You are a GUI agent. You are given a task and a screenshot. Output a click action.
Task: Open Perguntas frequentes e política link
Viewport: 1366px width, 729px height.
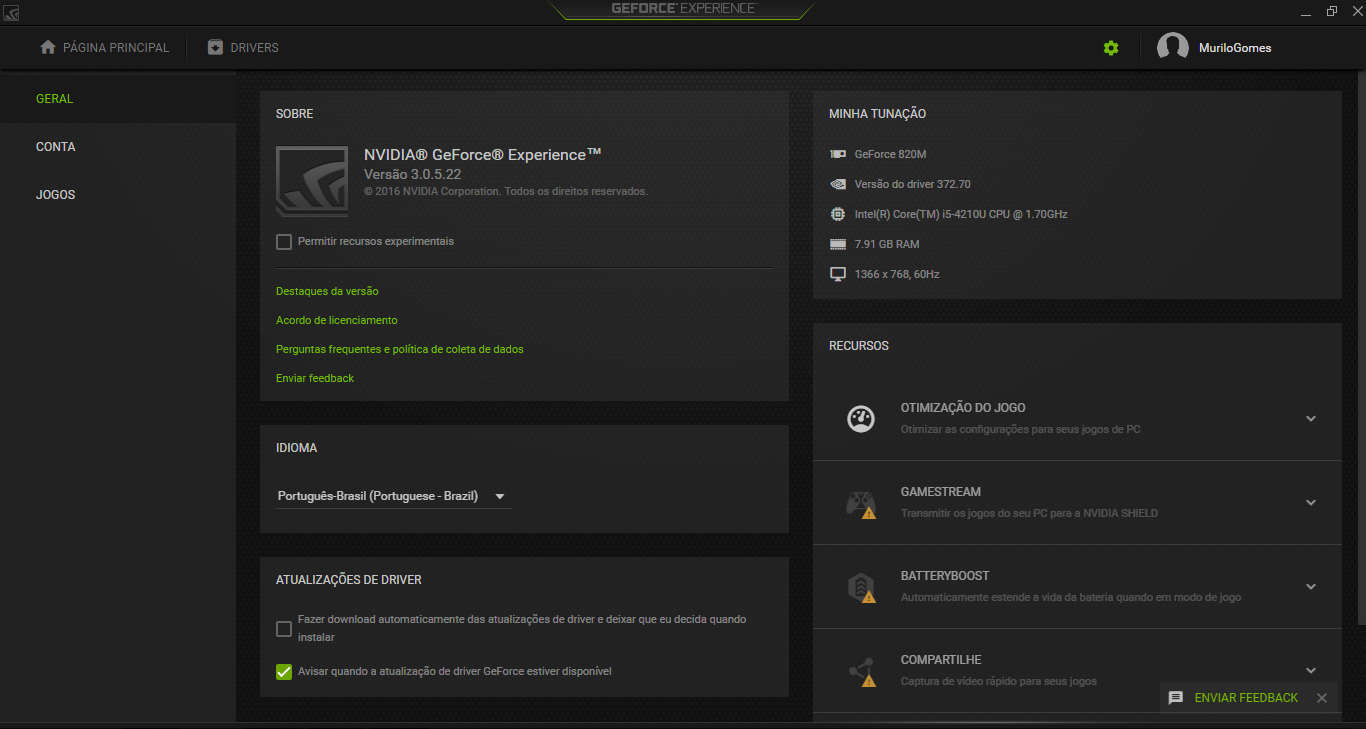(400, 349)
